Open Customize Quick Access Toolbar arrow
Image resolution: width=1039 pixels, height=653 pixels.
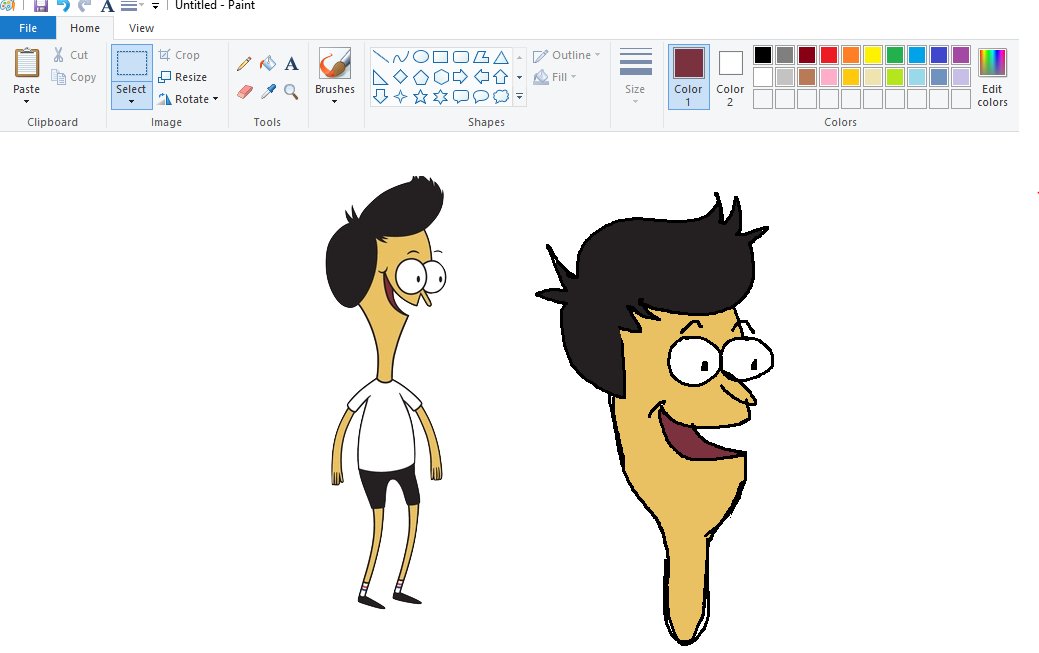pos(155,6)
